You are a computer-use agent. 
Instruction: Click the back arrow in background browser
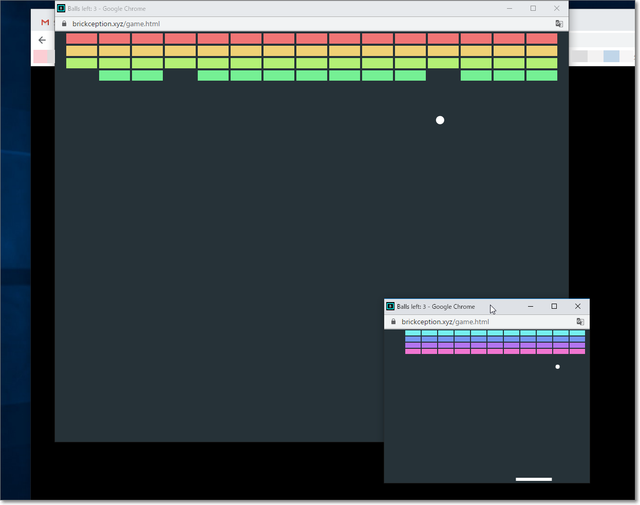[x=42, y=40]
